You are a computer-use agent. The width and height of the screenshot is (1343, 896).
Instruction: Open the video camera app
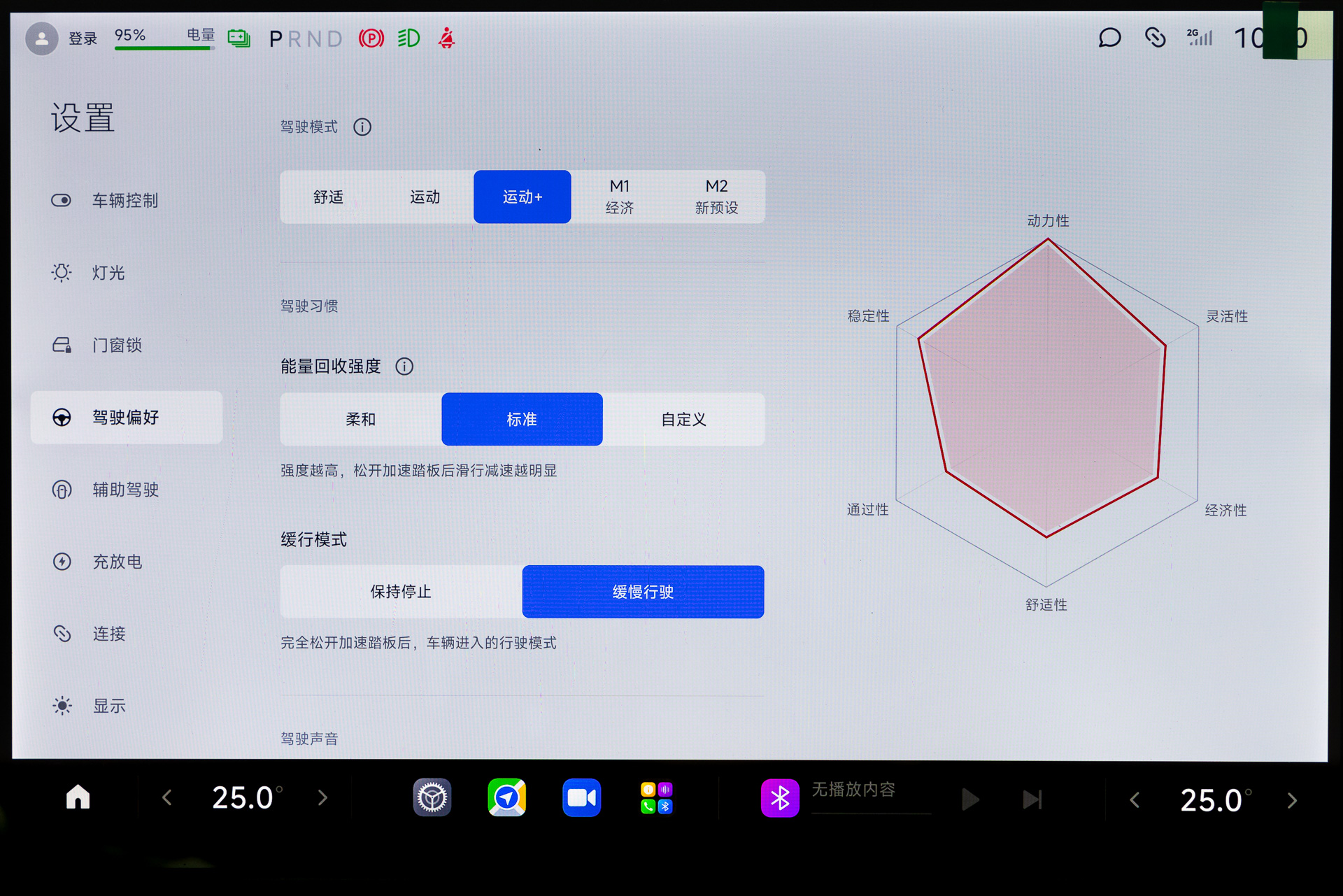[581, 797]
